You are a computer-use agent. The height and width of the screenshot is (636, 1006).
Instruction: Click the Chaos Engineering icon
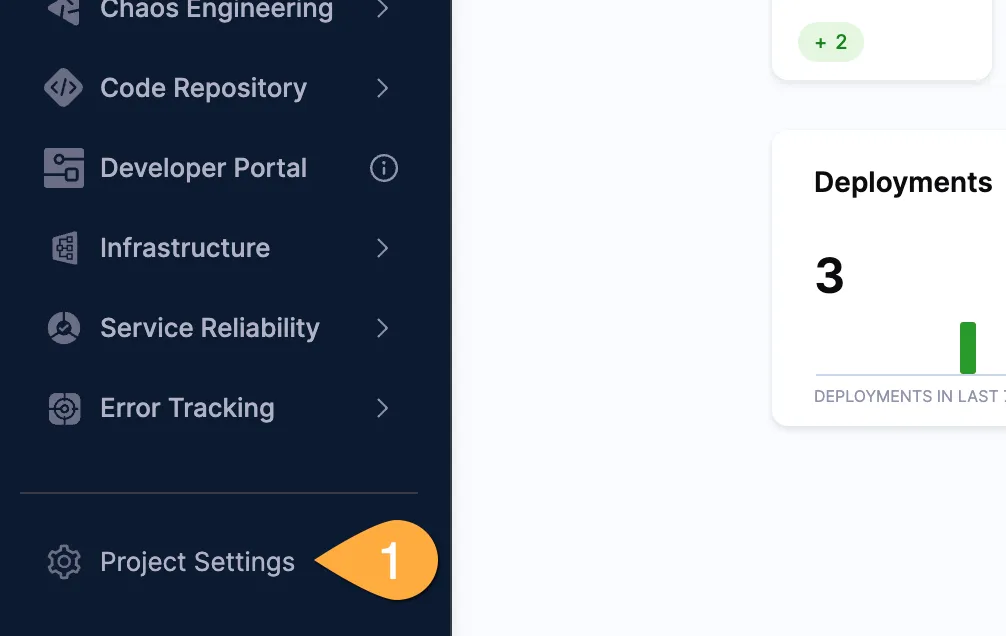pyautogui.click(x=64, y=10)
